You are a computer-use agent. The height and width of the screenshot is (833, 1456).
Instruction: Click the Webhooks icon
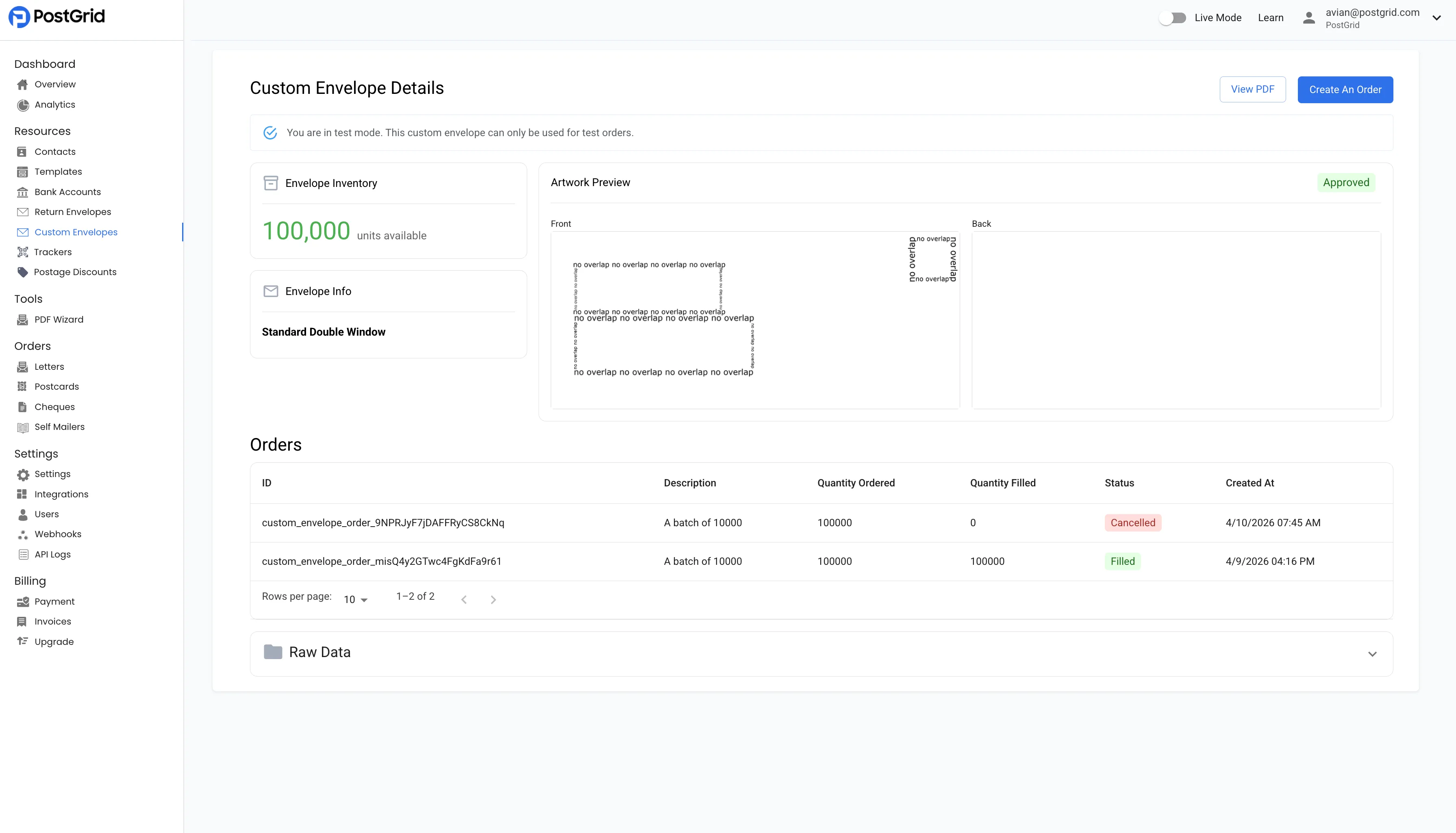pos(22,534)
